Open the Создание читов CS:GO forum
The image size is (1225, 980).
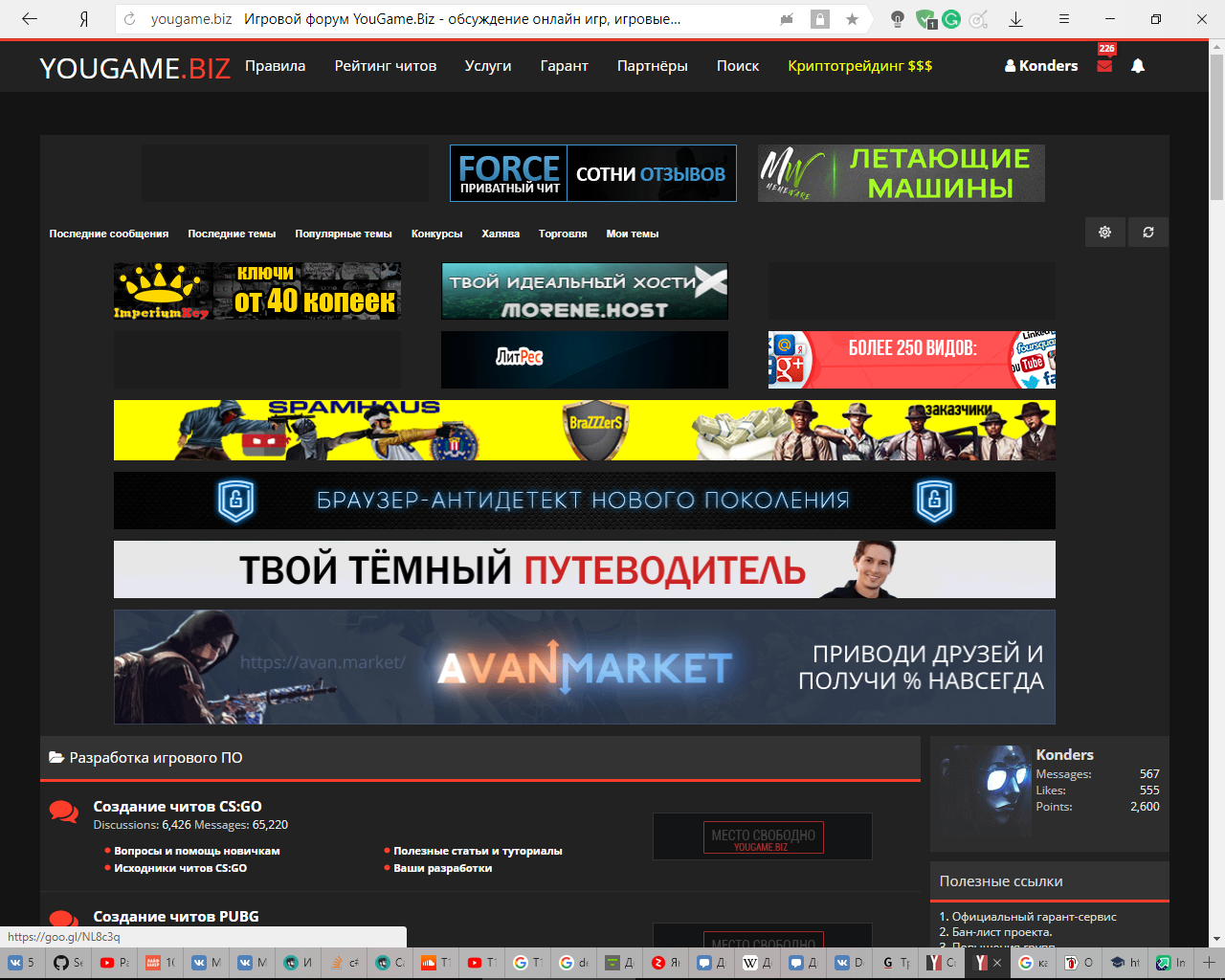tap(177, 807)
